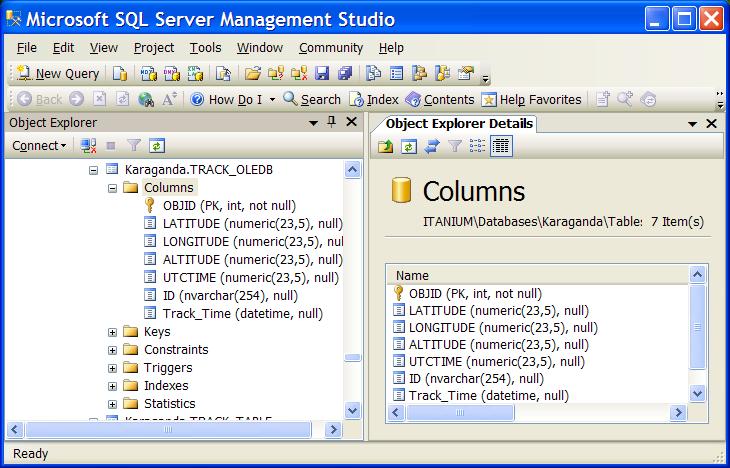Select ID (nvarchar(254), null) in Details list
The height and width of the screenshot is (468, 730).
click(476, 379)
